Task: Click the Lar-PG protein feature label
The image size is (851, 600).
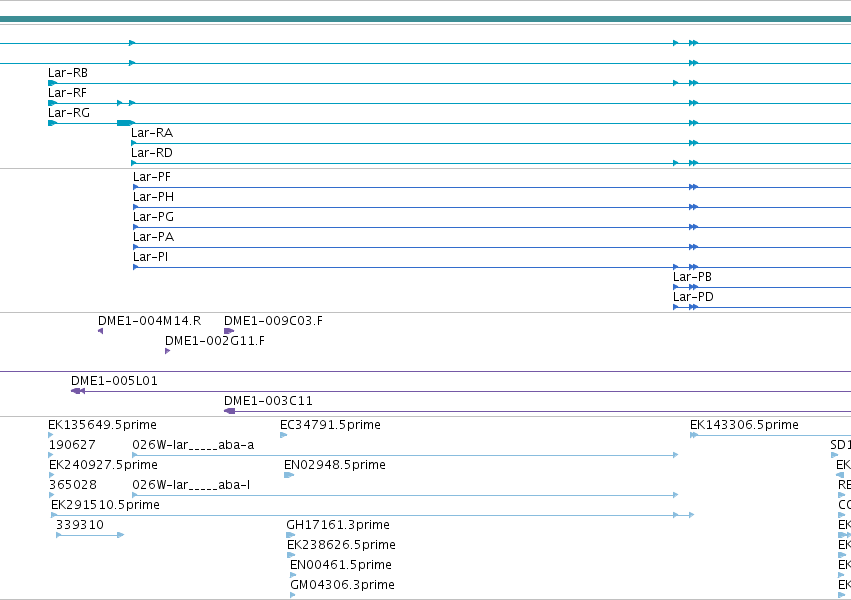Action: click(154, 217)
